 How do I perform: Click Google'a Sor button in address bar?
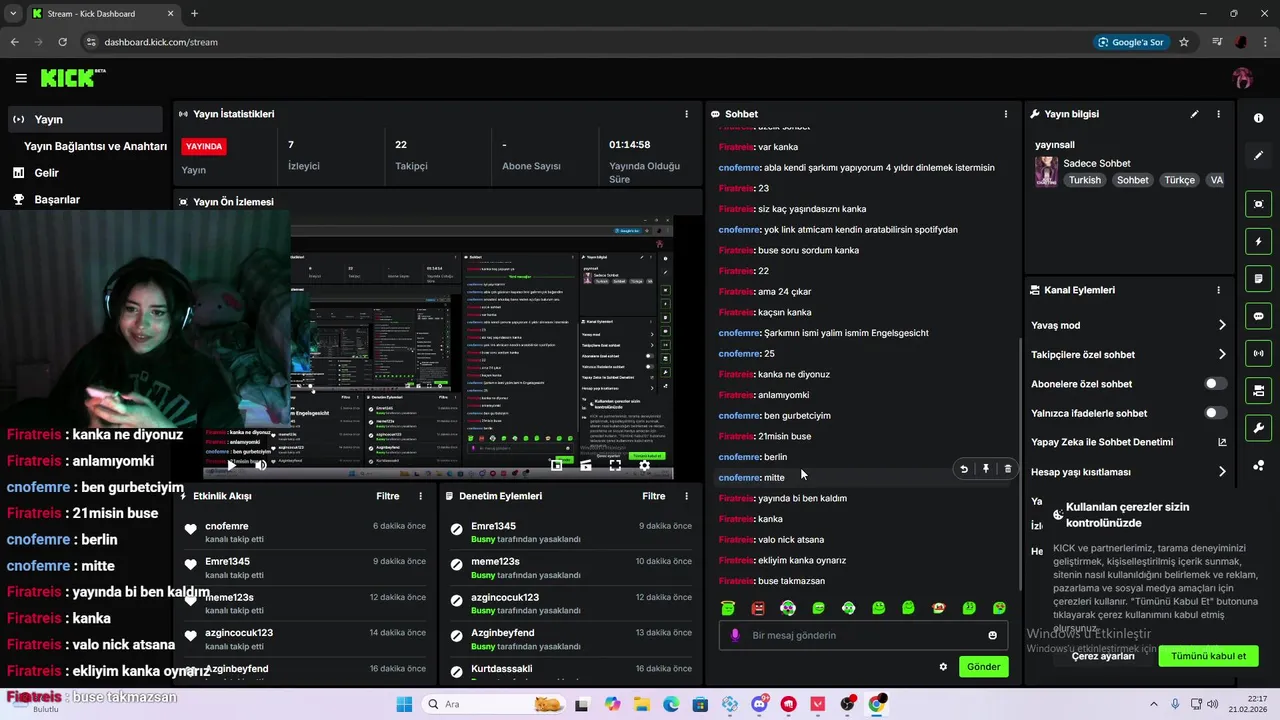(x=1131, y=42)
